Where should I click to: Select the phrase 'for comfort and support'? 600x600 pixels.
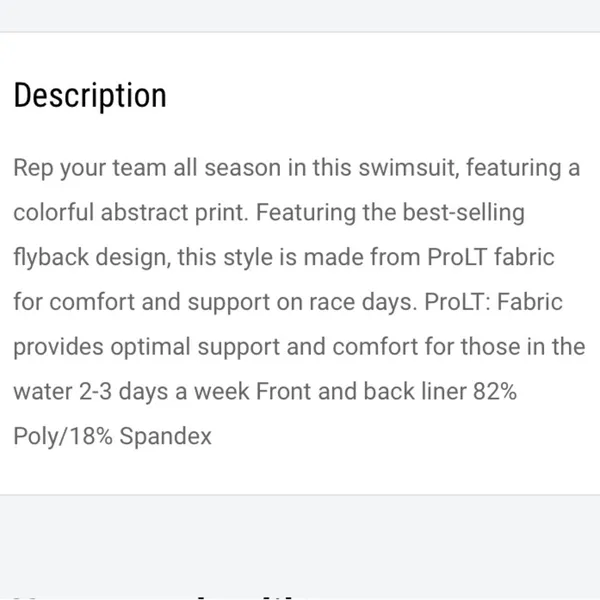pos(142,302)
